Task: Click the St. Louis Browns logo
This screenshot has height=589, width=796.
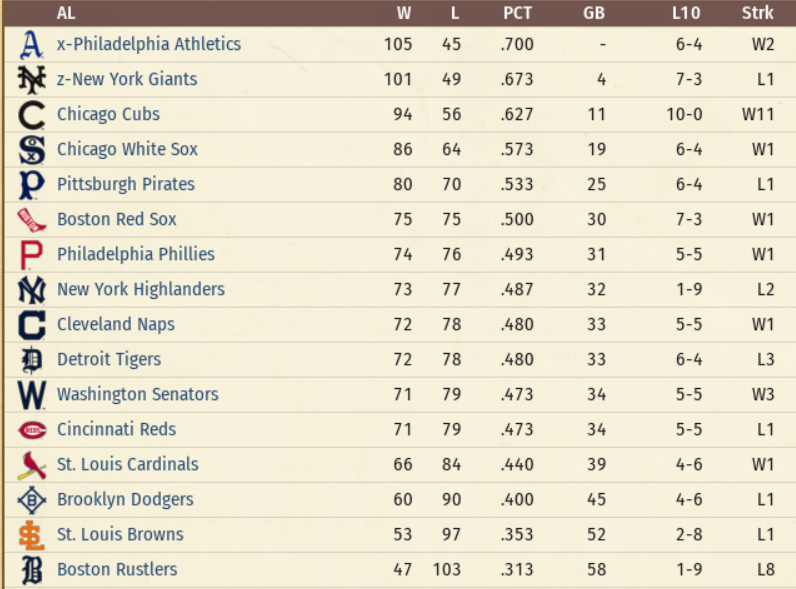Action: point(32,535)
